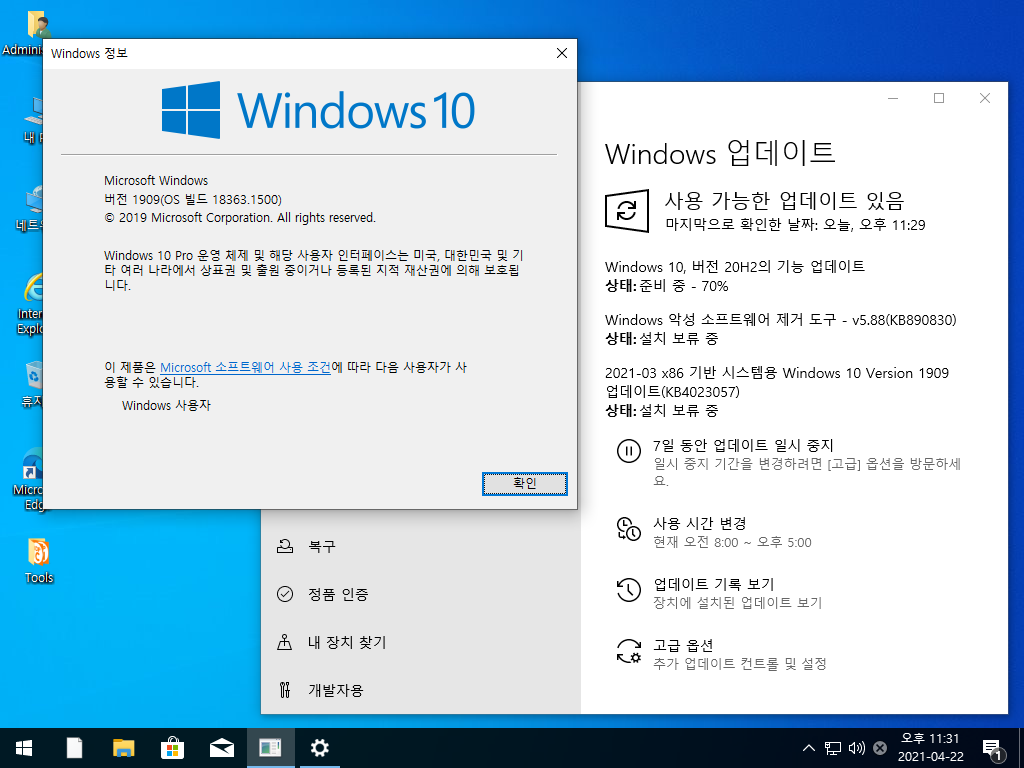1024x768 pixels.
Task: Open the Windows Start menu
Action: 24,748
